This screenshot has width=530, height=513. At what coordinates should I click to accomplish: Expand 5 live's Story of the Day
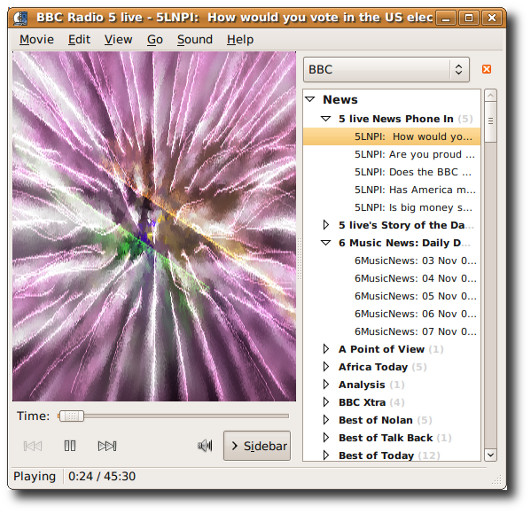click(326, 225)
